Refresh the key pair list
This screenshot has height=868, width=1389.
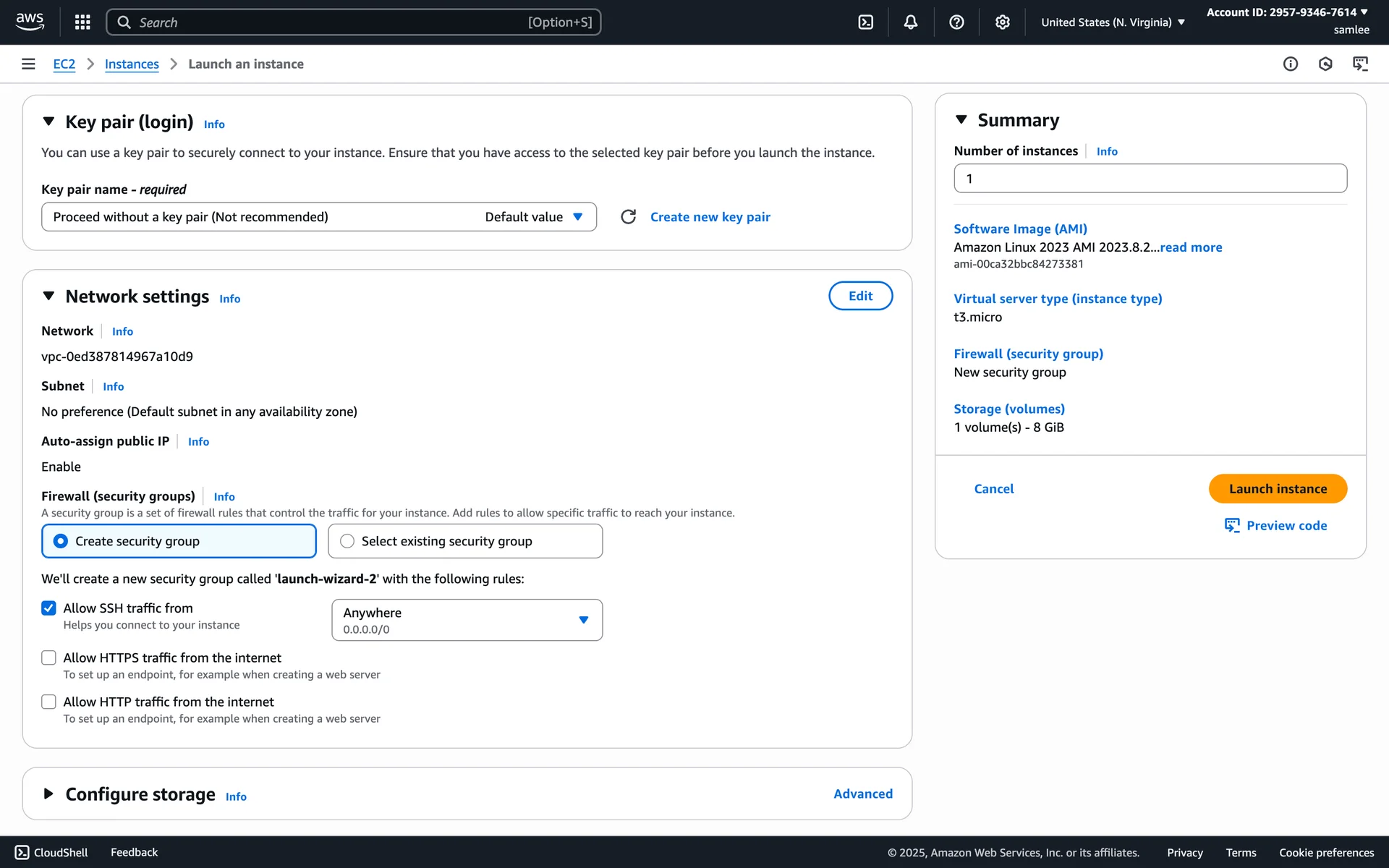tap(628, 217)
